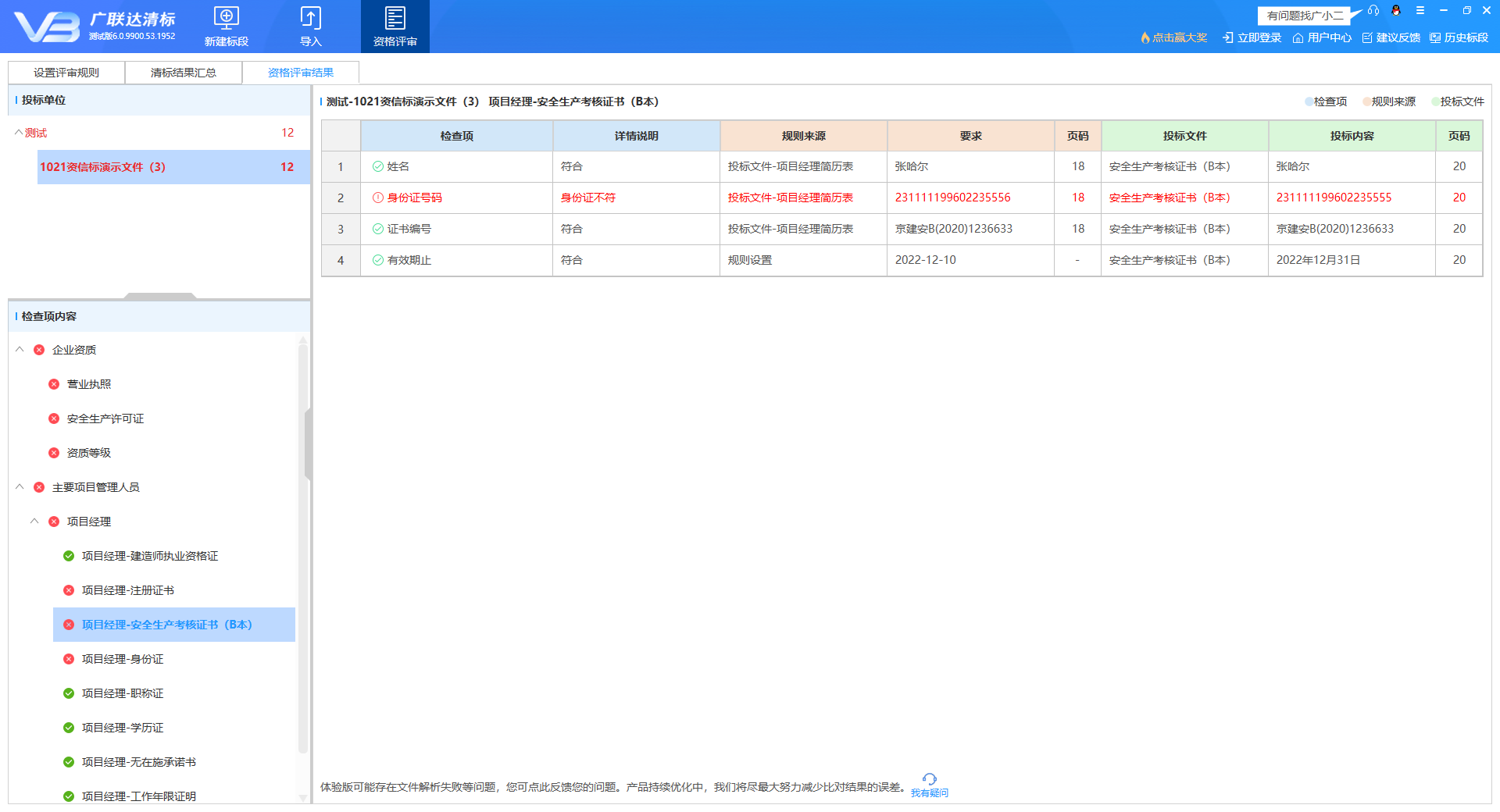
Task: Select 项目经理-注册证书 item
Action: 128,590
